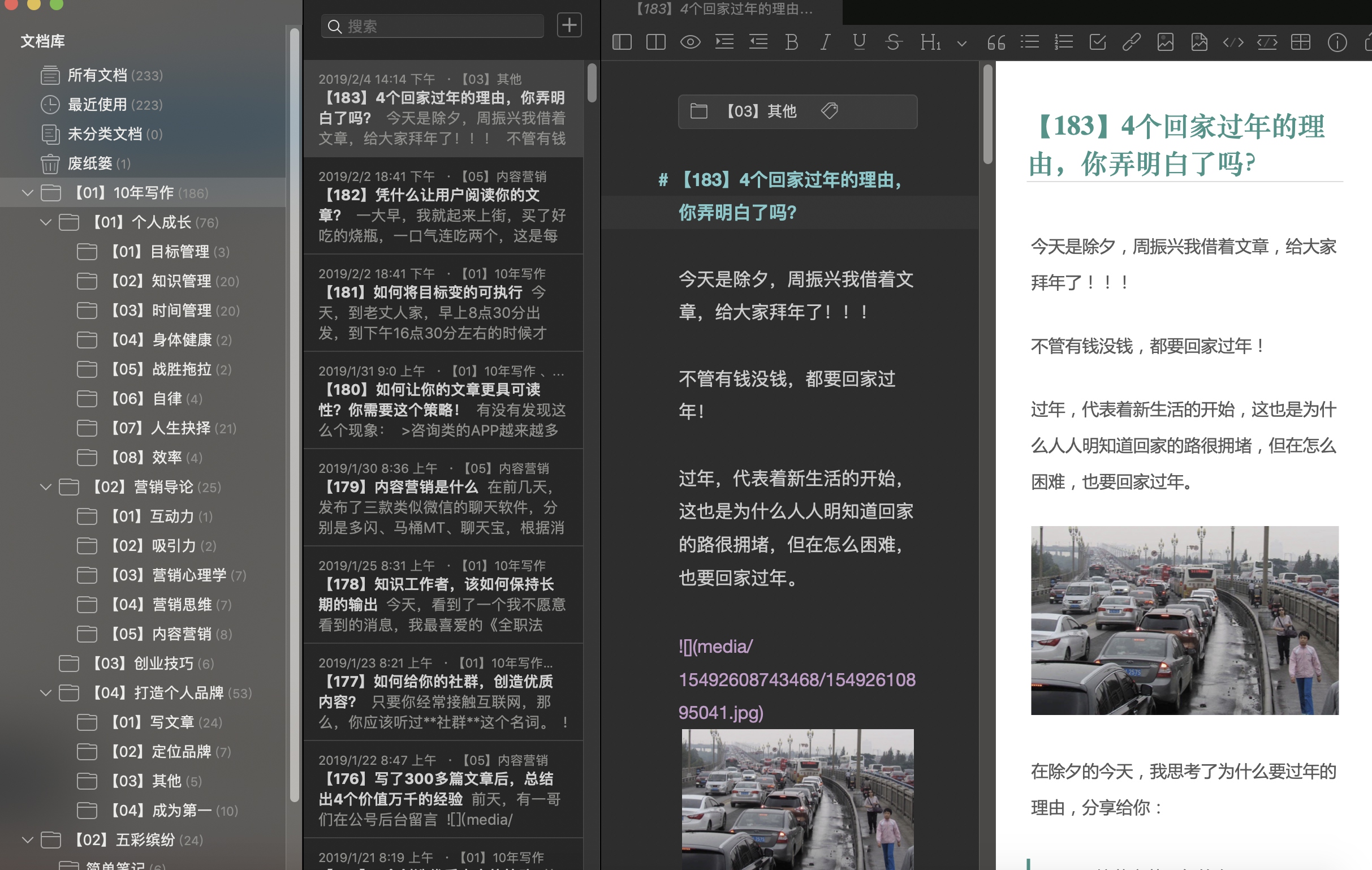Click the increase indent icon

tap(724, 42)
